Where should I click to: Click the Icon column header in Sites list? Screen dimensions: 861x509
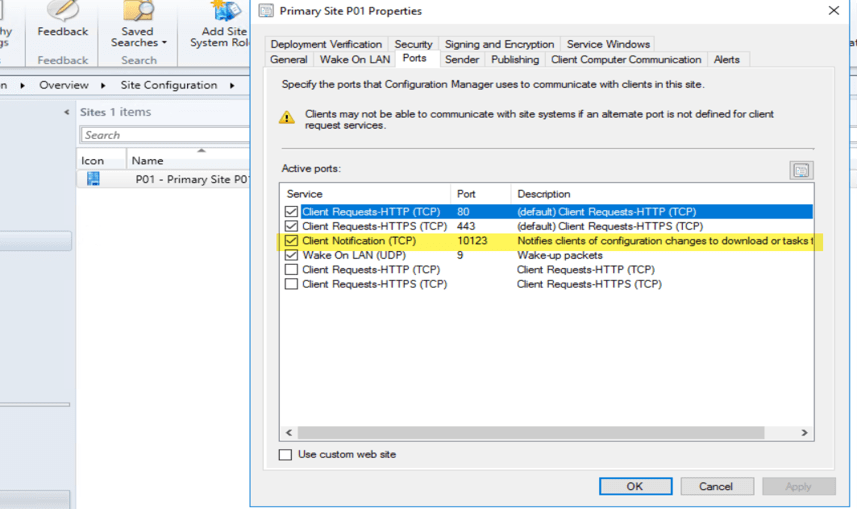click(x=102, y=160)
